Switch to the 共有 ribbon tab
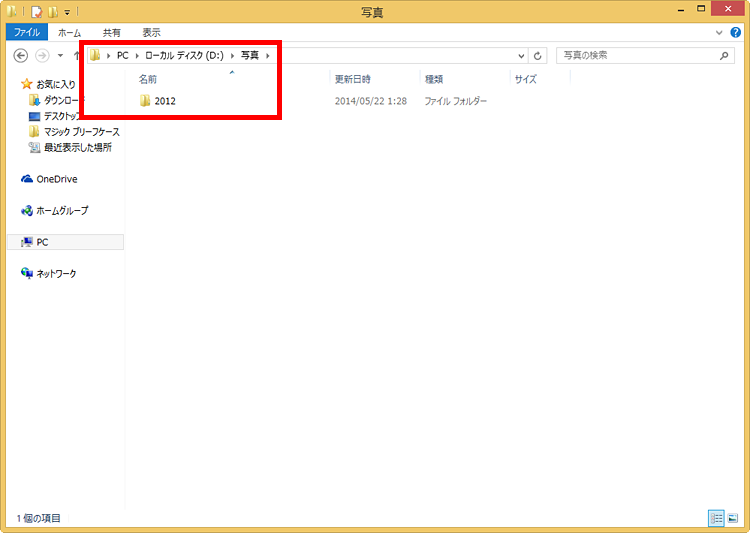 (x=111, y=33)
